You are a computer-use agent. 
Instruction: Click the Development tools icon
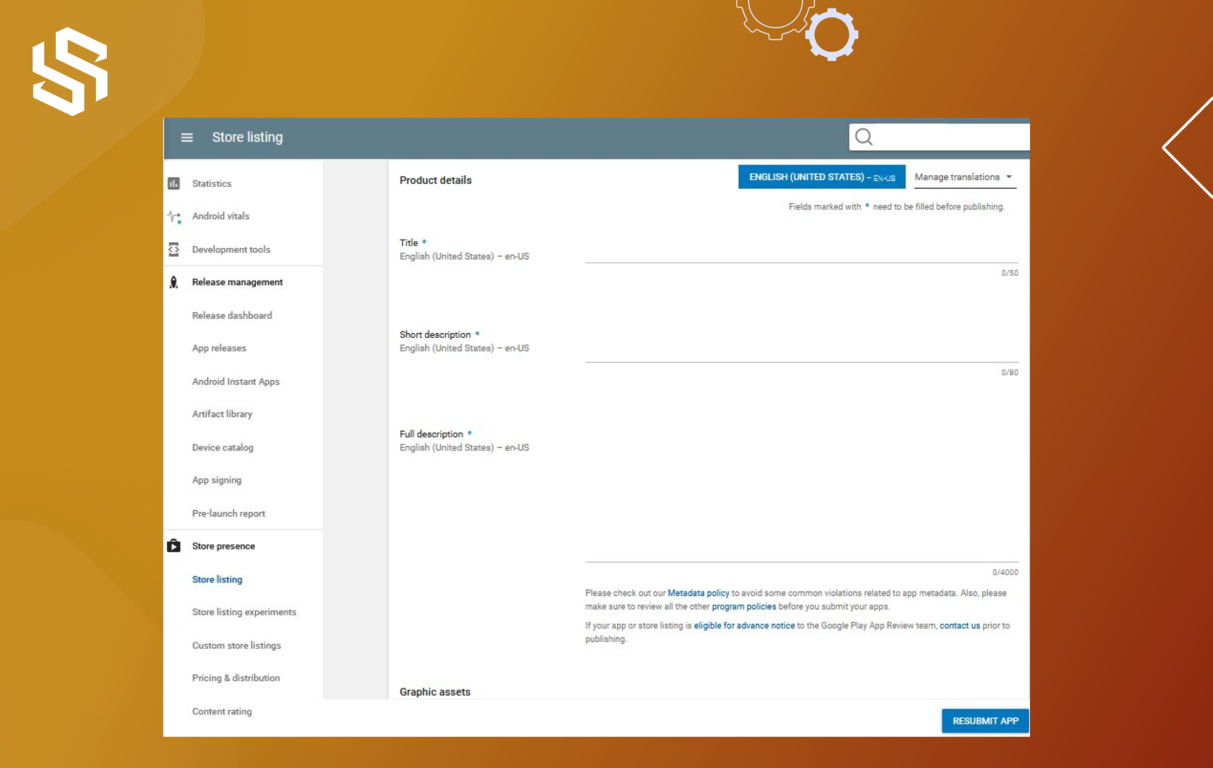[174, 249]
